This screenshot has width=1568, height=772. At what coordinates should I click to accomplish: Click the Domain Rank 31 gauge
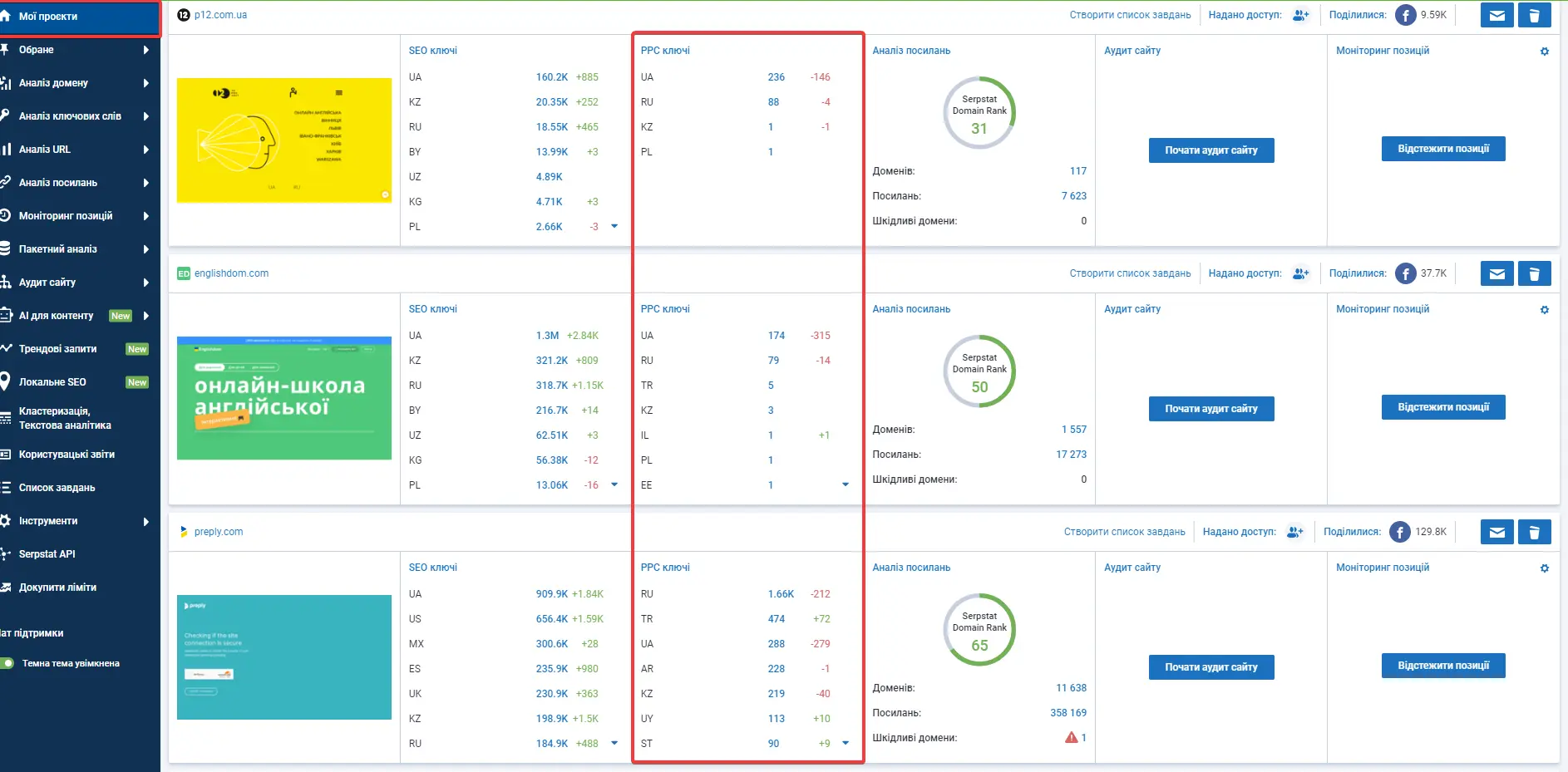[979, 113]
